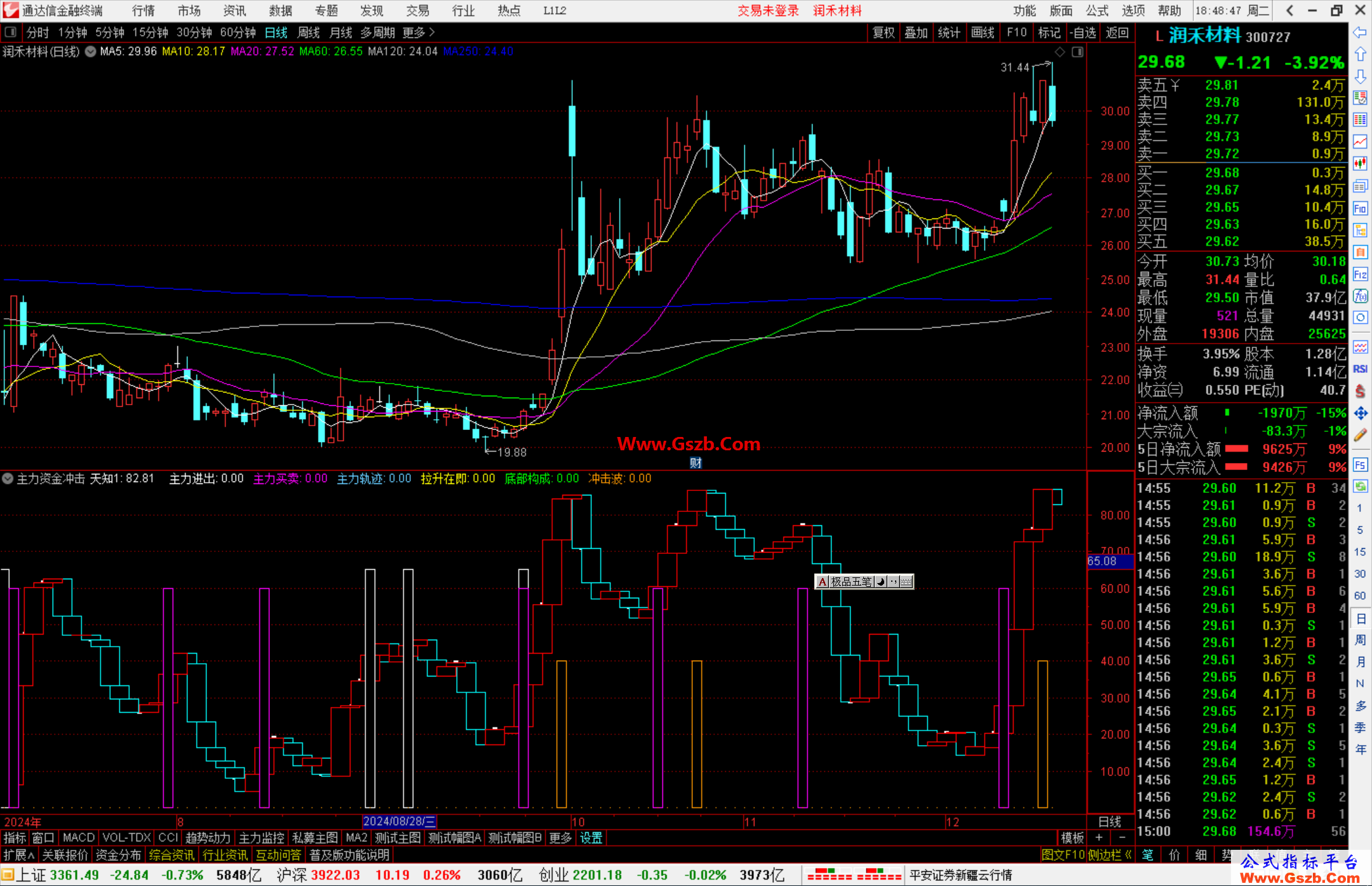Click the window layout icon before 分时

coord(11,32)
